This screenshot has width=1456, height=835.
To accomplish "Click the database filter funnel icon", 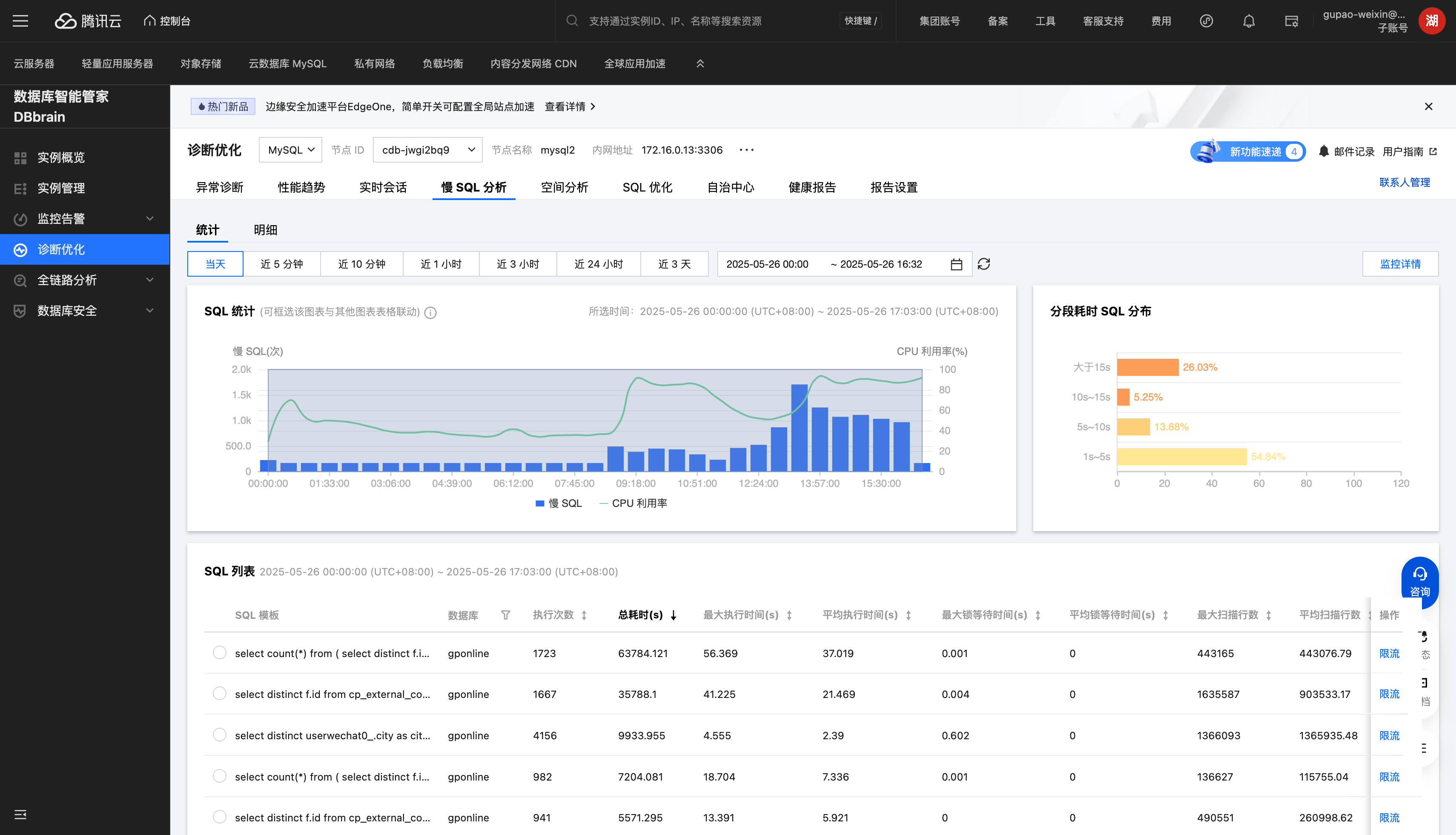I will [505, 615].
